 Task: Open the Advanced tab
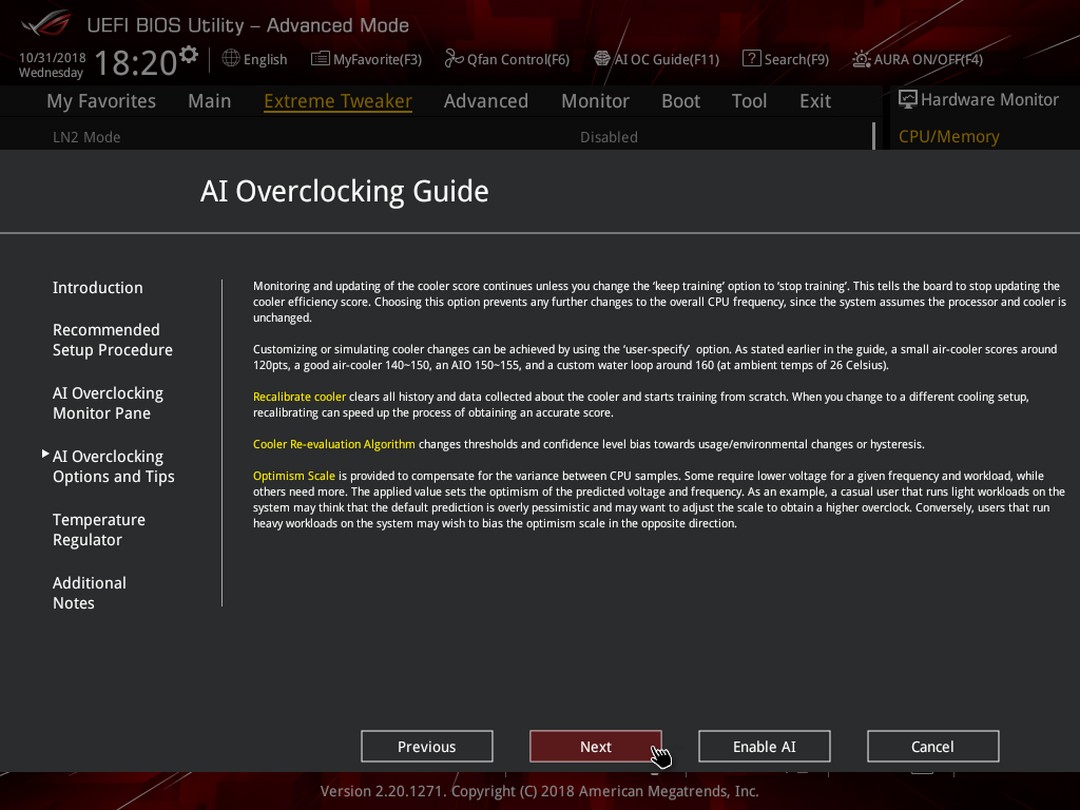(486, 101)
